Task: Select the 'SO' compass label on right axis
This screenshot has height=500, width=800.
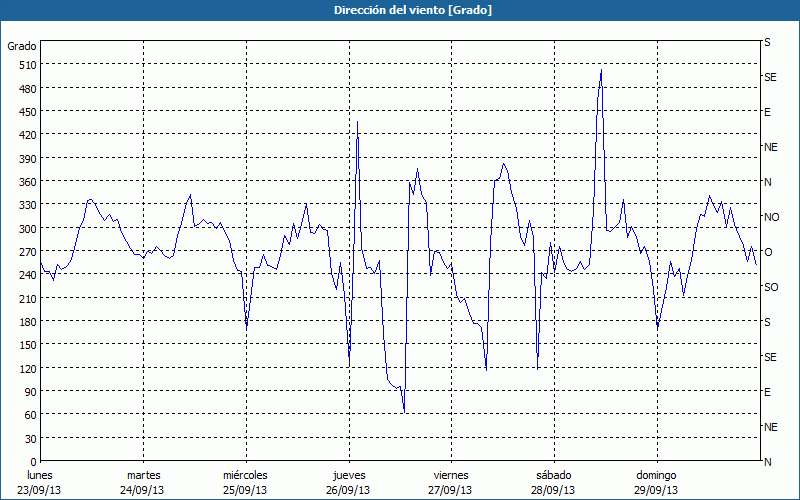Action: point(770,287)
